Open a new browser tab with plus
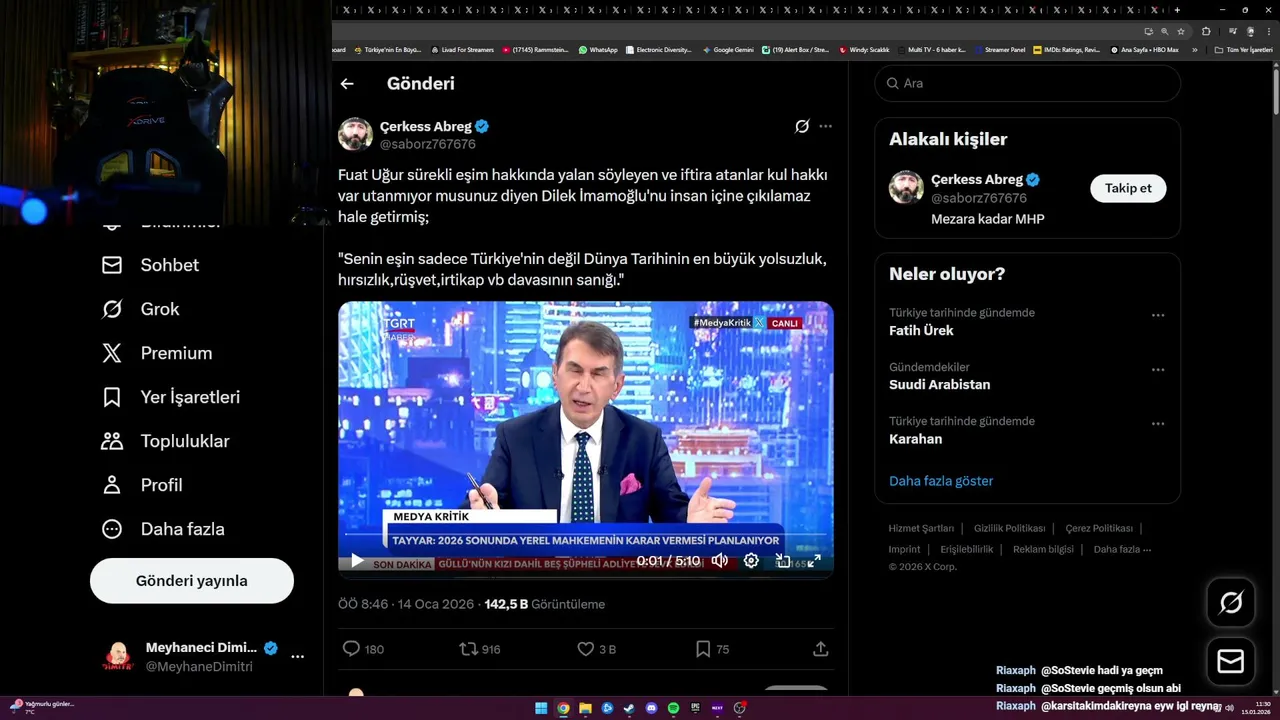 coord(1177,10)
